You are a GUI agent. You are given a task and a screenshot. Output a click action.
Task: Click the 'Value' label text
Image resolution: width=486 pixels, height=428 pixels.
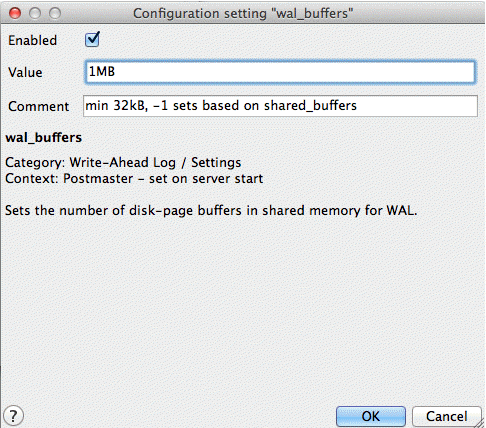pyautogui.click(x=25, y=72)
